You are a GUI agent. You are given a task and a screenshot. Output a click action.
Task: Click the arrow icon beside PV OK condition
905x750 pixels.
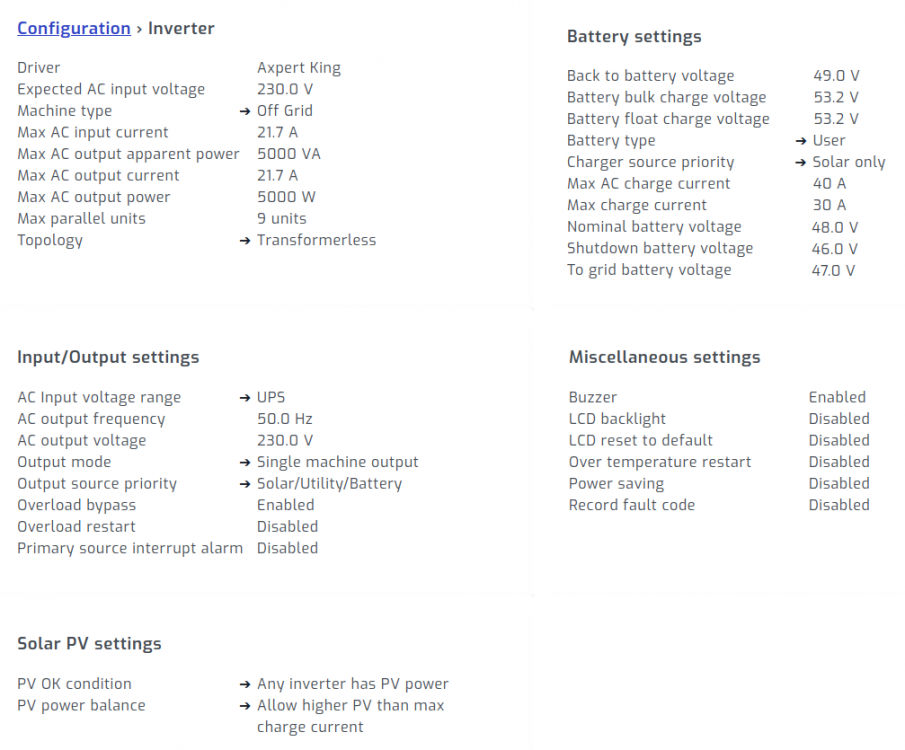245,684
